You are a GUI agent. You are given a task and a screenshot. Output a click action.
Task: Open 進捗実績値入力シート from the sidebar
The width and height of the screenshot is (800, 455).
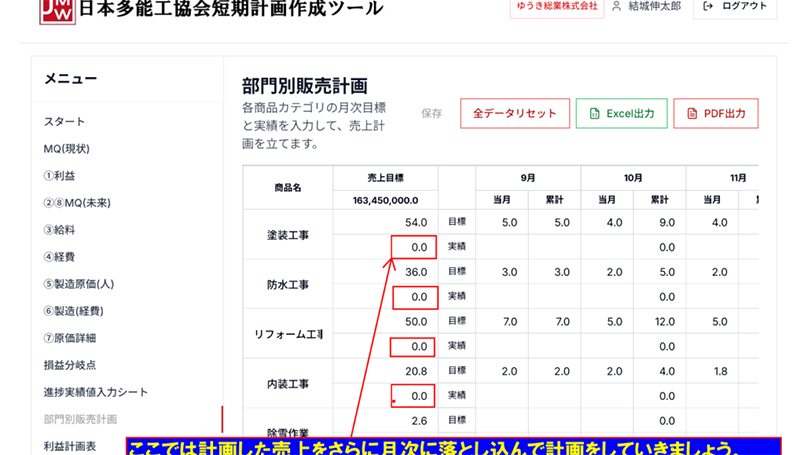(x=95, y=392)
